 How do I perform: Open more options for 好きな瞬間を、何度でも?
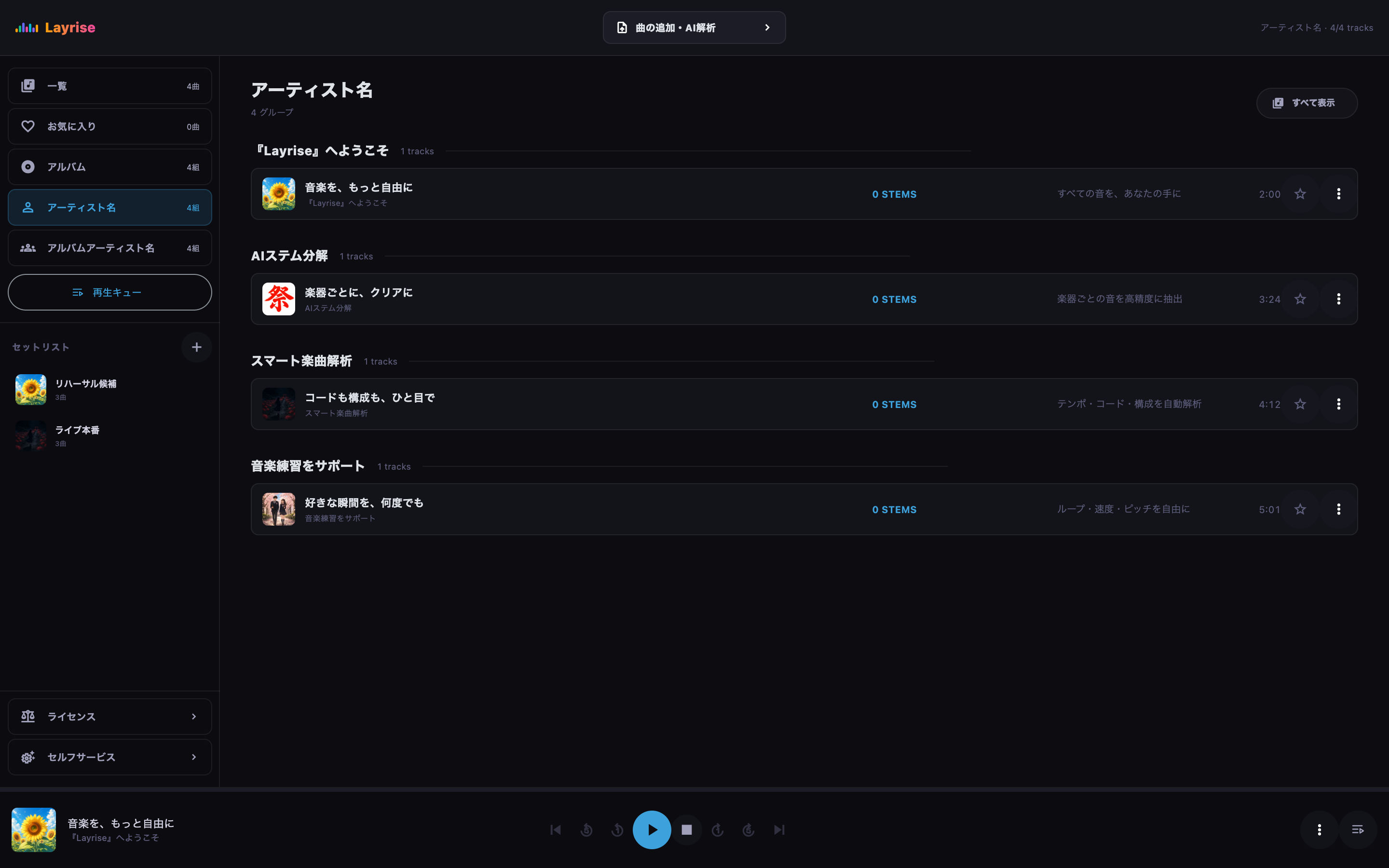click(x=1338, y=509)
